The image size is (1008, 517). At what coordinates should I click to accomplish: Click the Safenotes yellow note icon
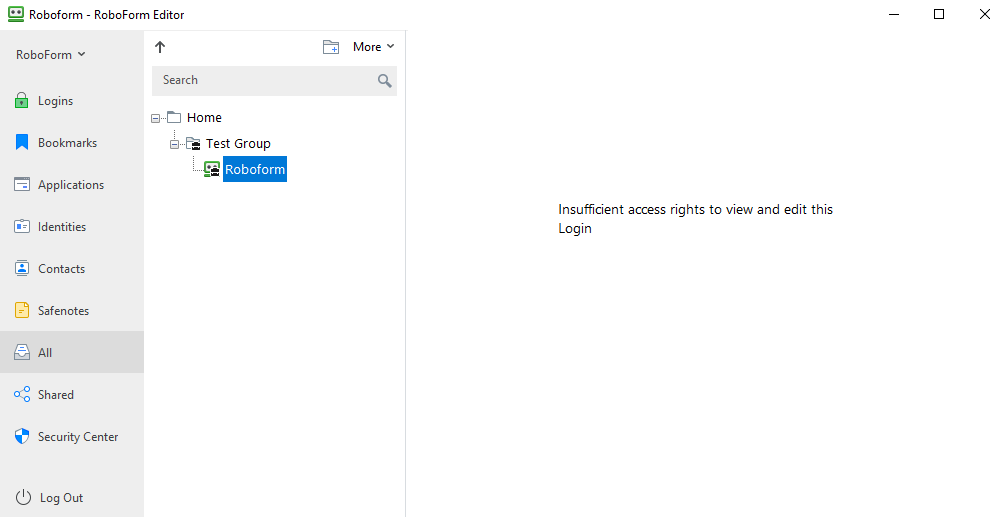(x=22, y=310)
